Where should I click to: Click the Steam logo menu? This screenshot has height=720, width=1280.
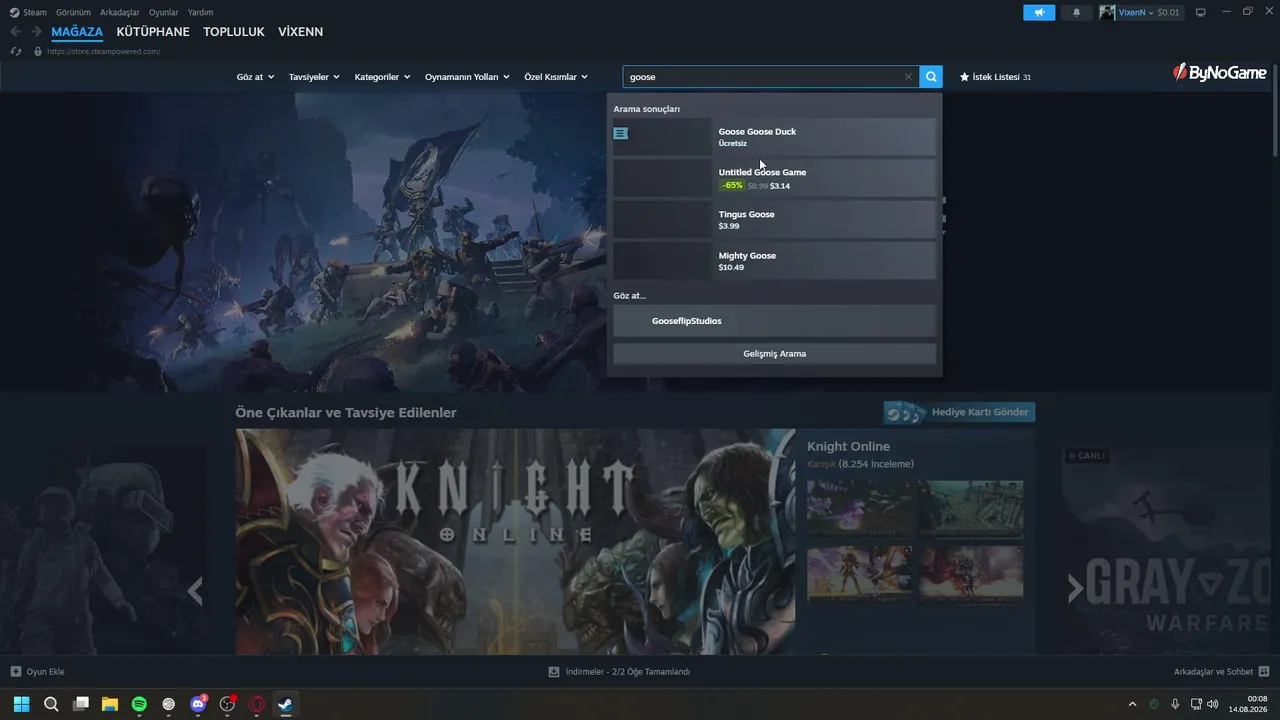point(28,12)
